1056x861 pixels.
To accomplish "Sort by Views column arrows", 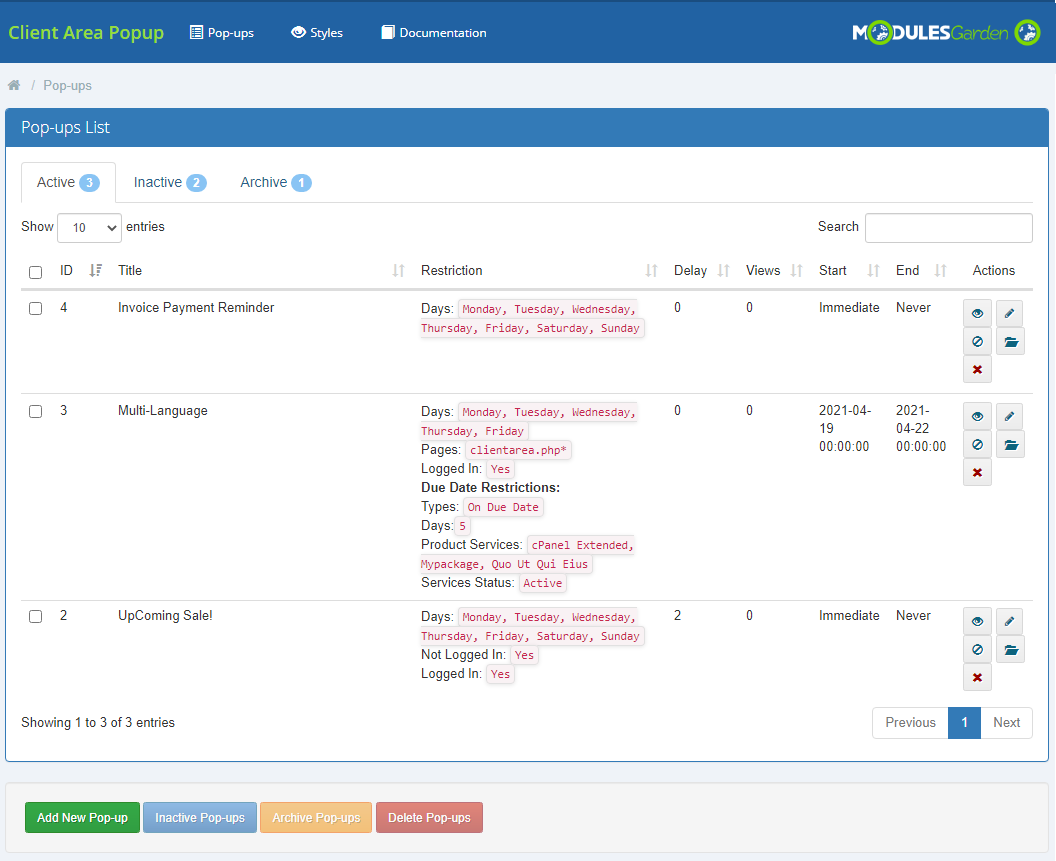I will (x=797, y=270).
